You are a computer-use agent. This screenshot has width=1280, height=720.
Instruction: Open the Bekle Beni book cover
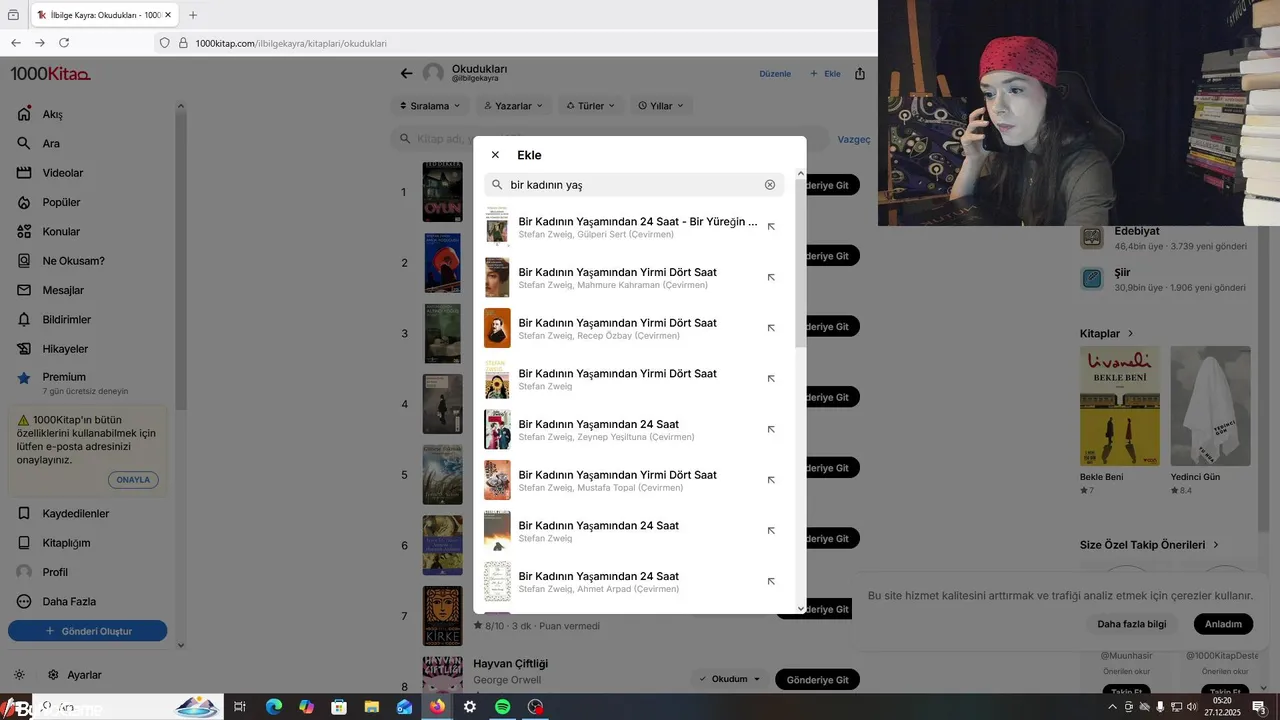coord(1120,406)
